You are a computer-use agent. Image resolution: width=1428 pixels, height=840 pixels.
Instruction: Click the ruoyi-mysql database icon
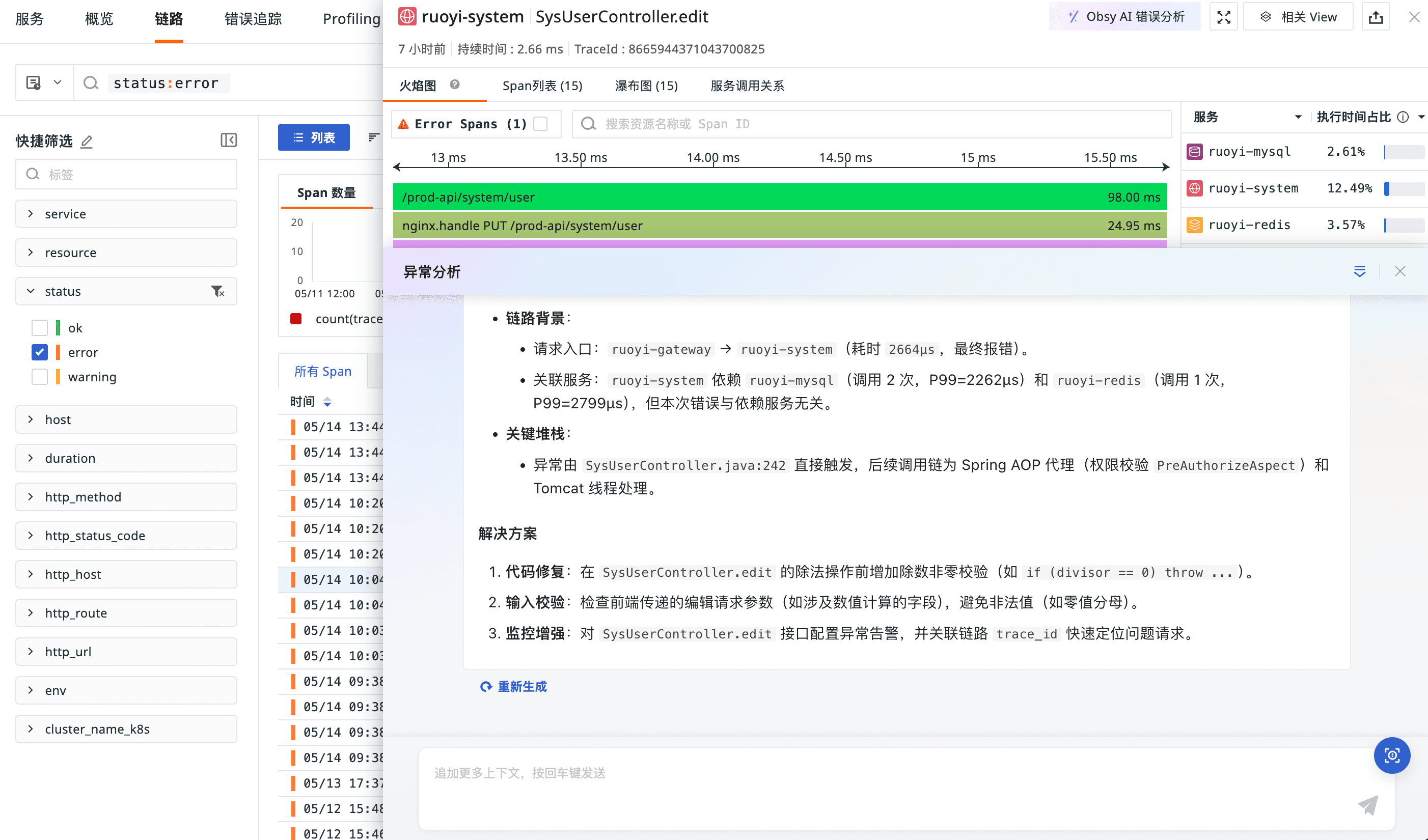coord(1195,151)
